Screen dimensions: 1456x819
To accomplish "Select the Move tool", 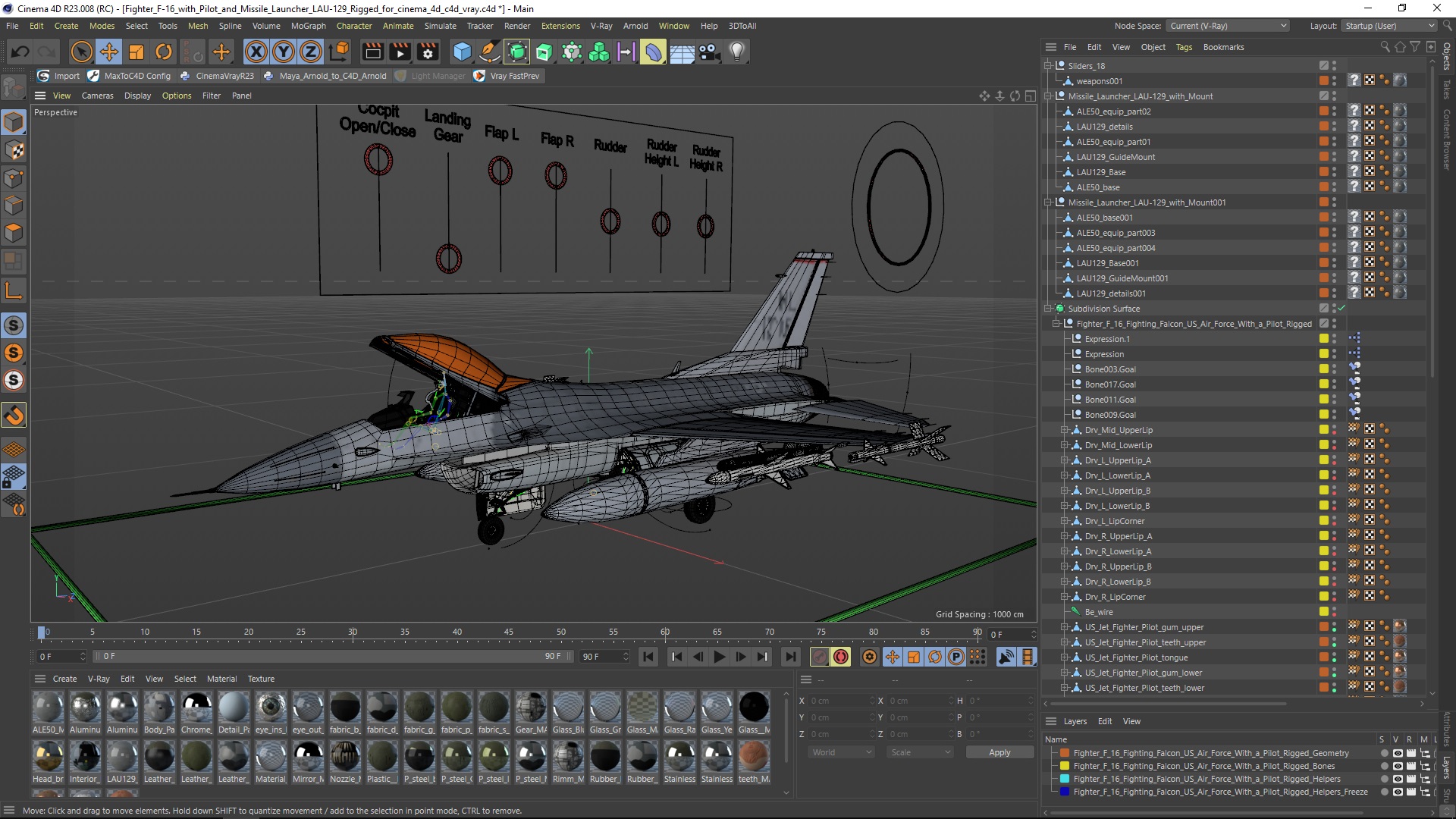I will [109, 52].
